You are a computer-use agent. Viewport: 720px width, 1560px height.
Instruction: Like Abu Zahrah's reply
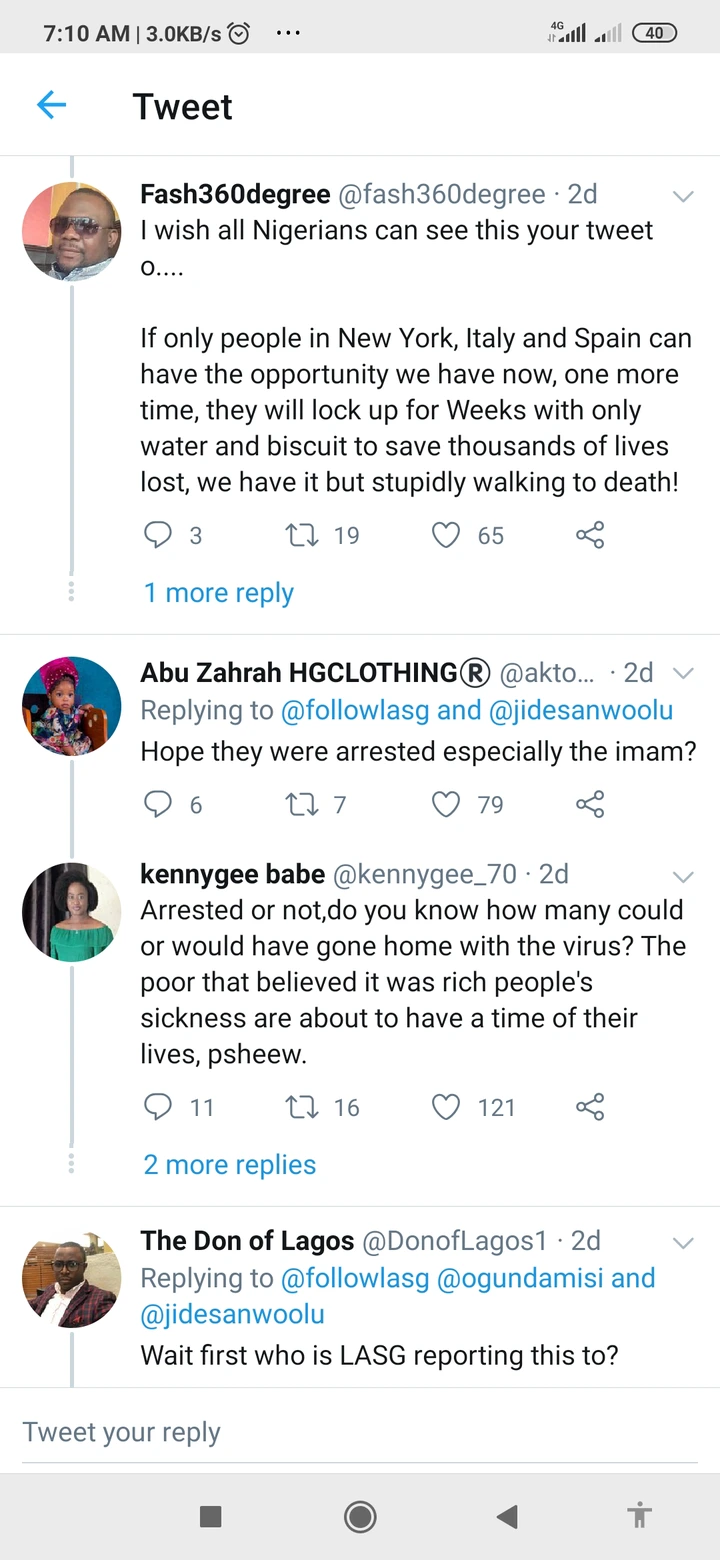click(x=445, y=804)
